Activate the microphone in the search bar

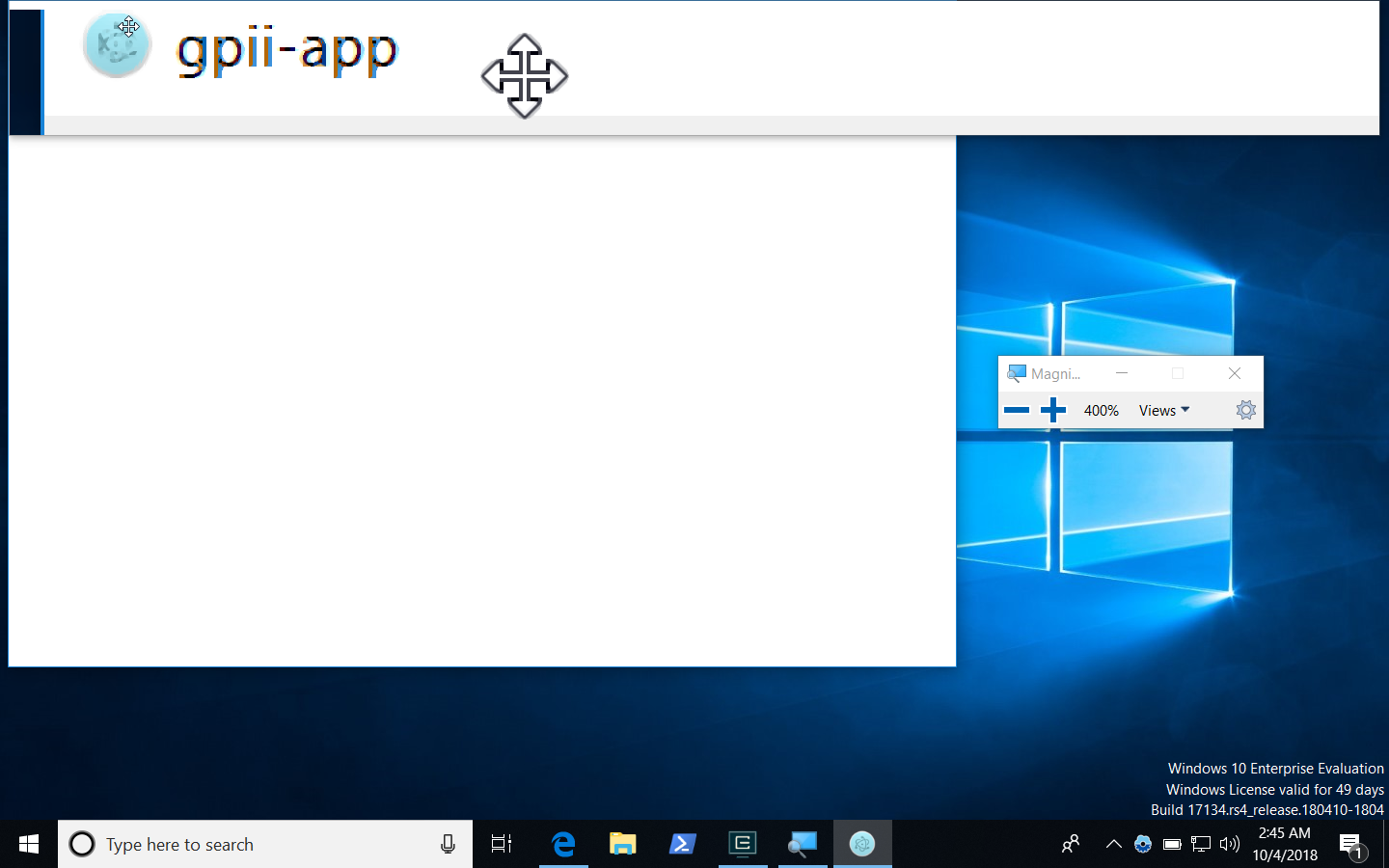[447, 844]
